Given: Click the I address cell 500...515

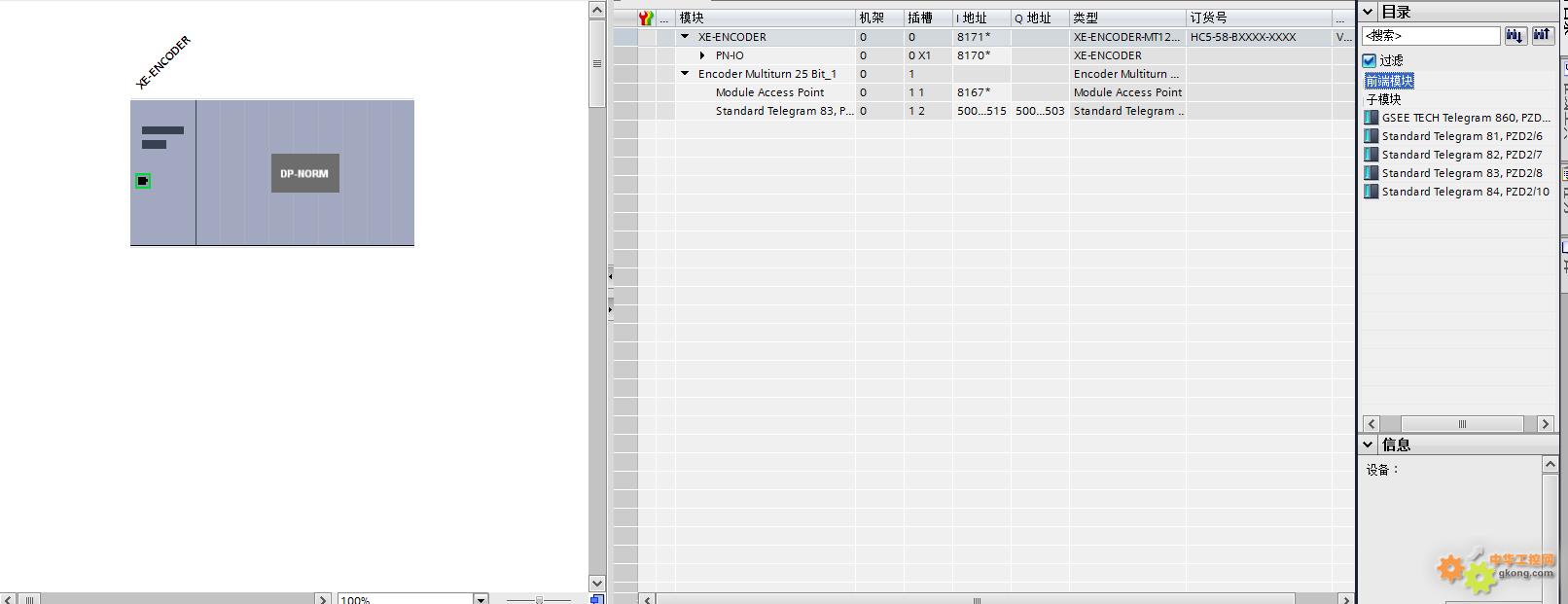Looking at the screenshot, I should [981, 111].
